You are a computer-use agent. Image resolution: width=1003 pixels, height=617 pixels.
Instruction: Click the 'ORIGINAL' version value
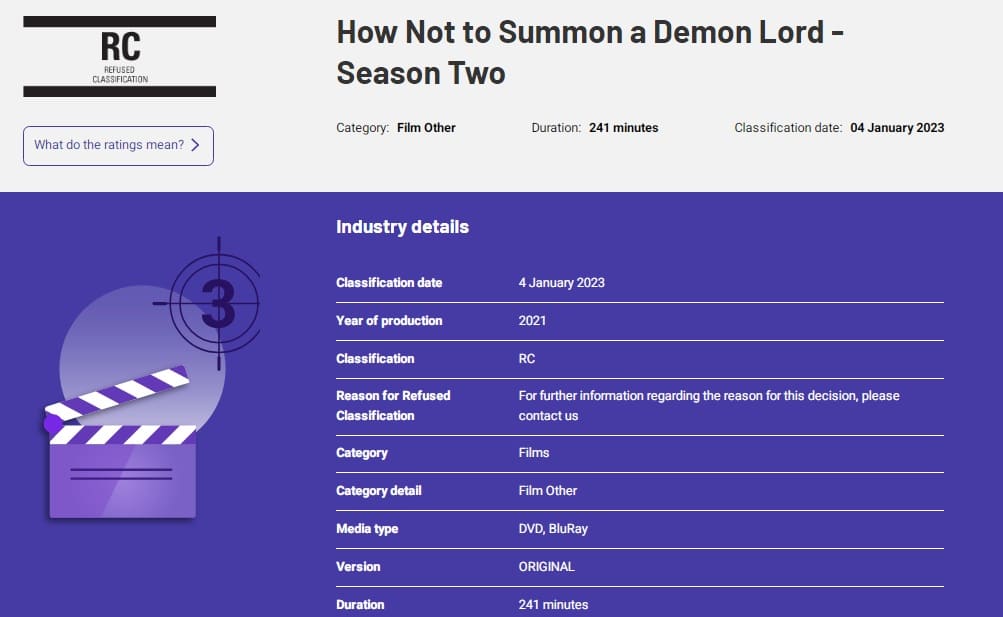pyautogui.click(x=546, y=567)
